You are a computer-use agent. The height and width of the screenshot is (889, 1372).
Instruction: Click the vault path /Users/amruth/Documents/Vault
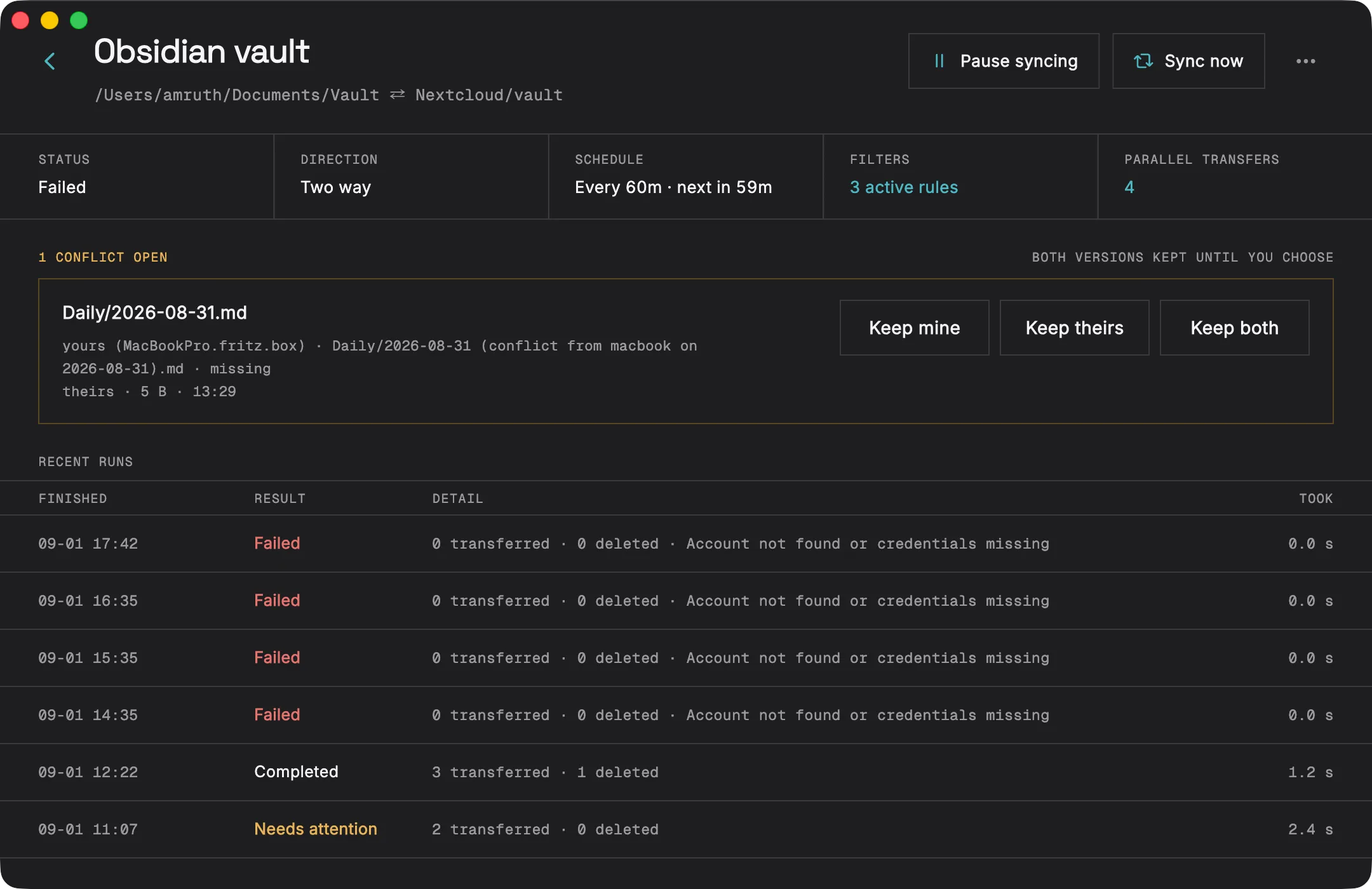(237, 95)
